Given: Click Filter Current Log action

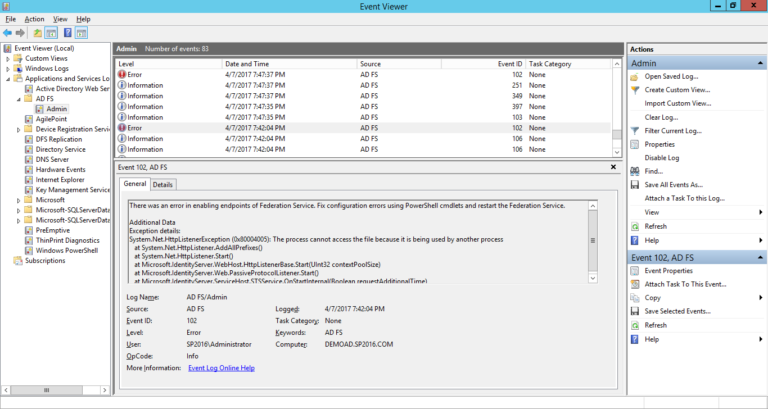Looking at the screenshot, I should (x=673, y=131).
